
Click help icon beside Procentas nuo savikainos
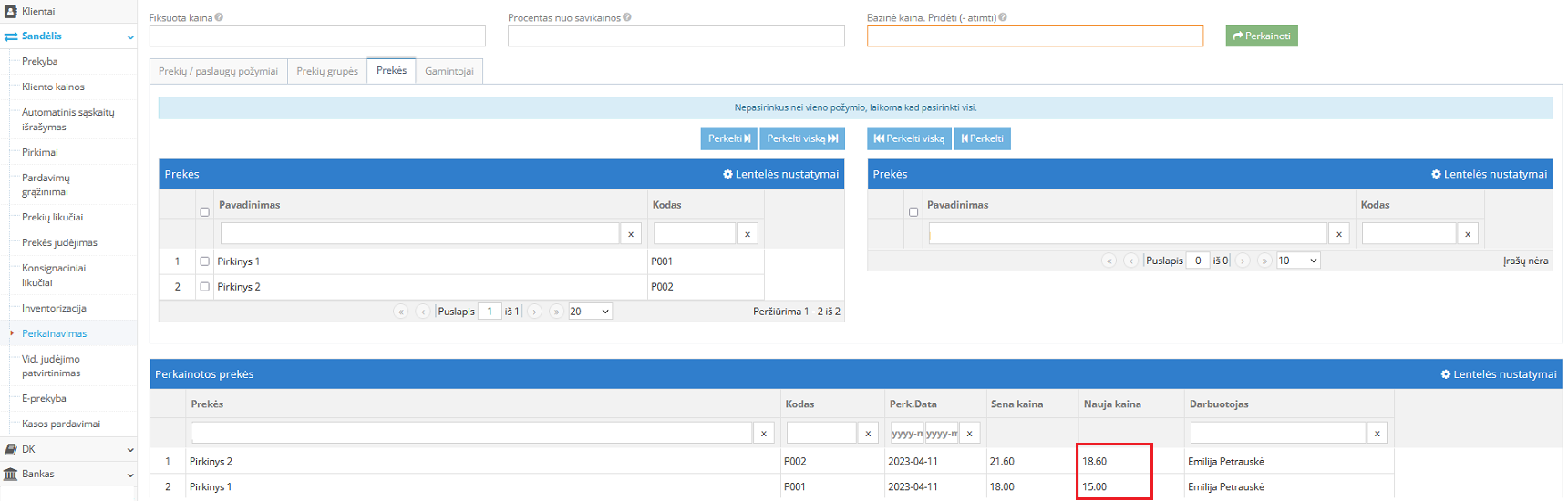point(627,17)
